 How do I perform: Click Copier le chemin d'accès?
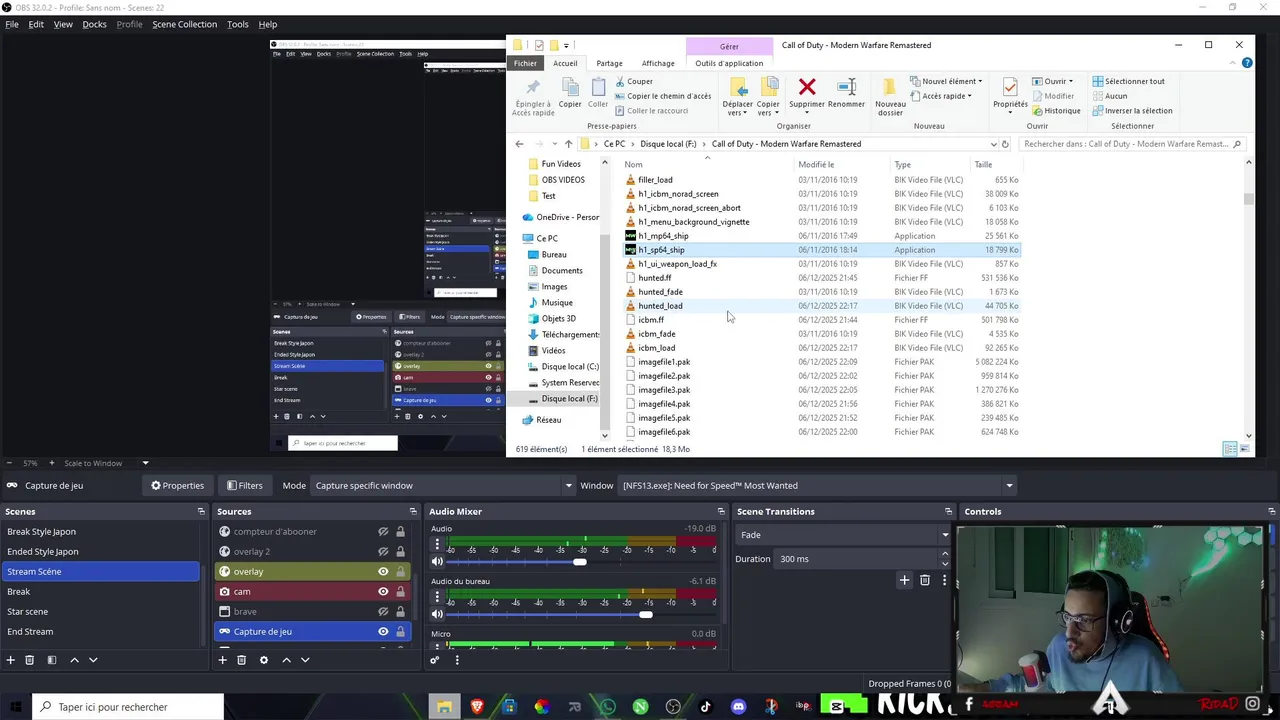click(663, 96)
